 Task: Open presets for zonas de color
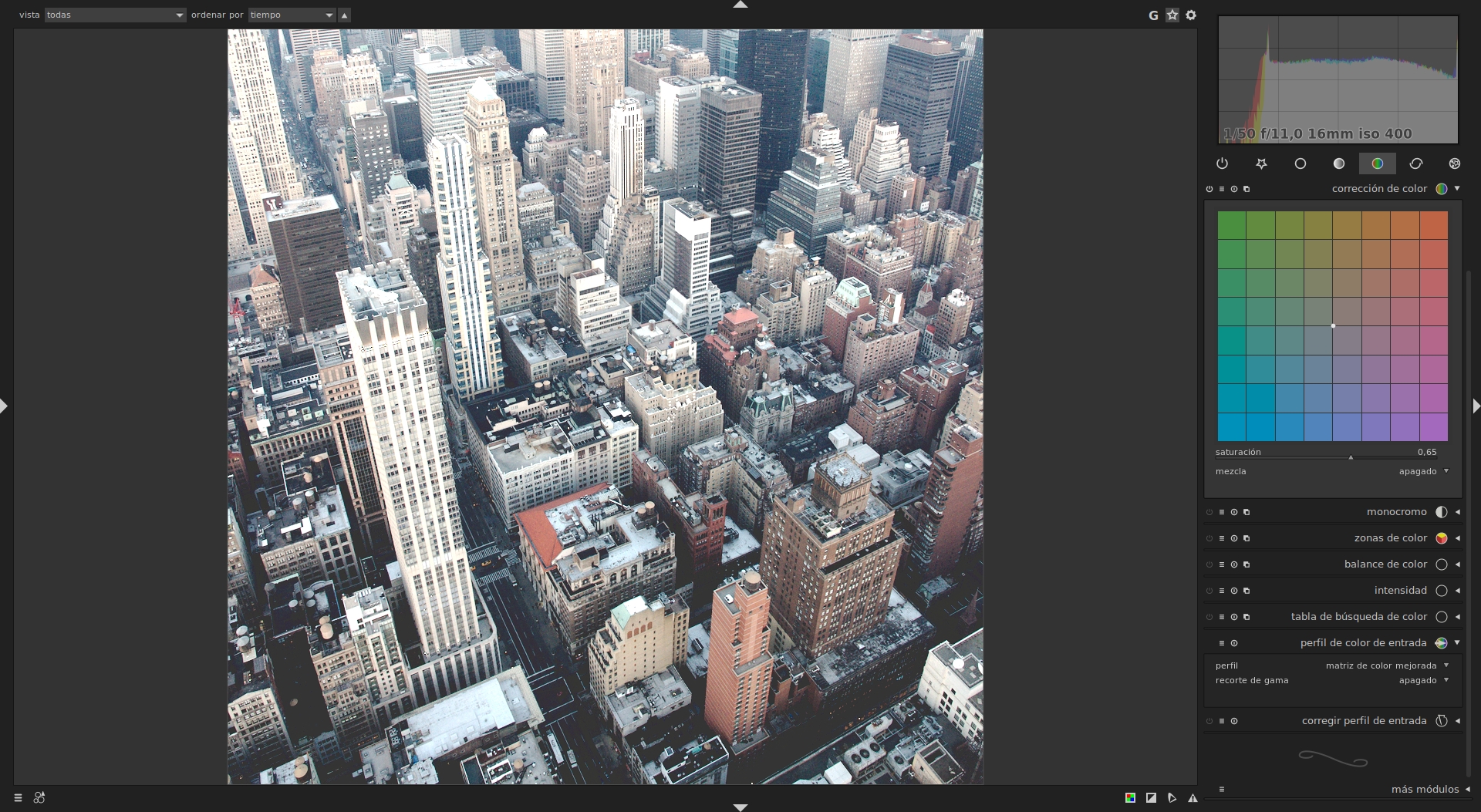point(1222,538)
